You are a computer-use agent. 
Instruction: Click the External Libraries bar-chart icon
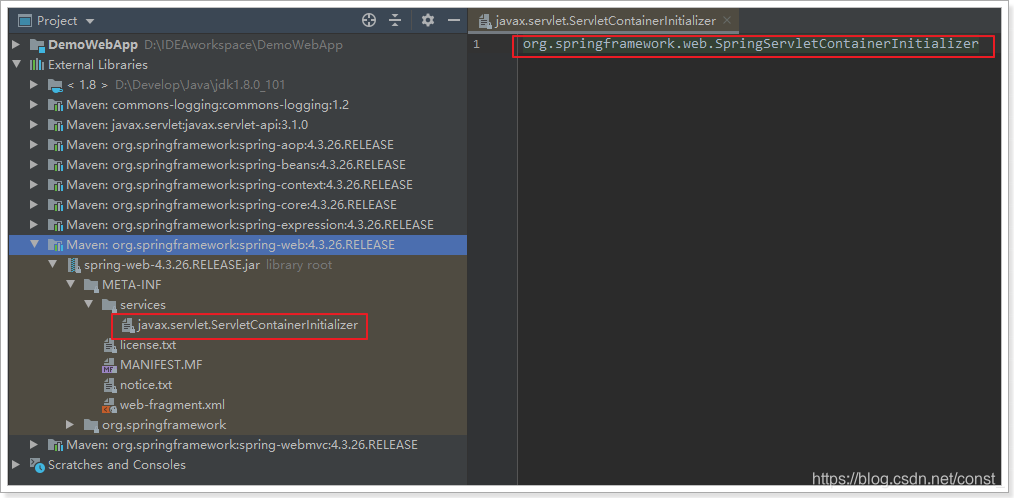(x=37, y=65)
